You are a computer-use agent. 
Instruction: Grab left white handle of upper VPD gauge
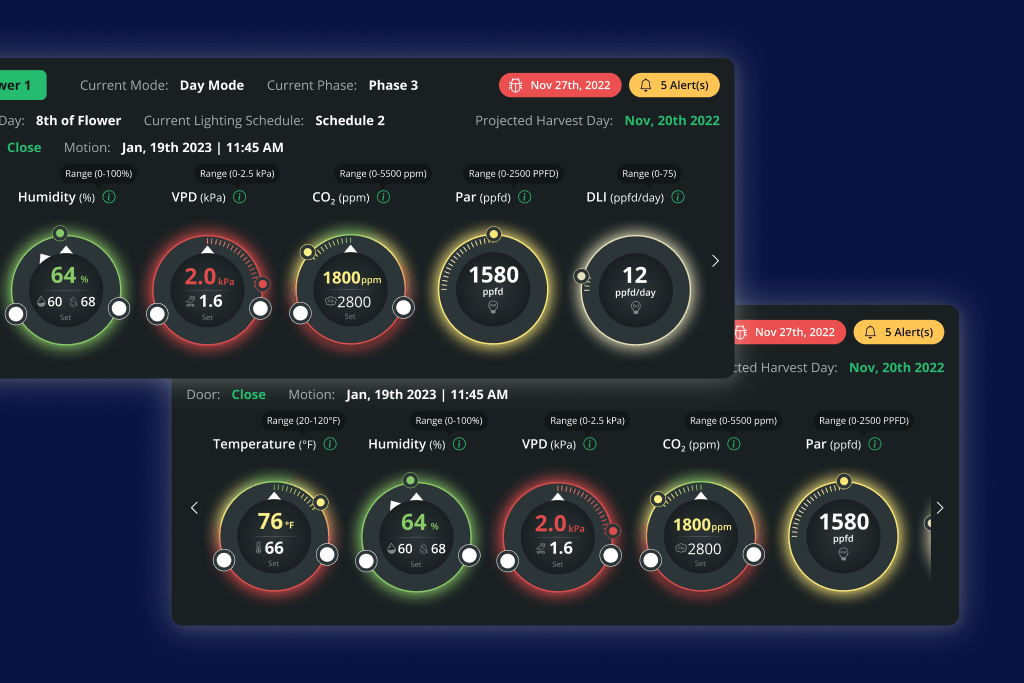157,314
